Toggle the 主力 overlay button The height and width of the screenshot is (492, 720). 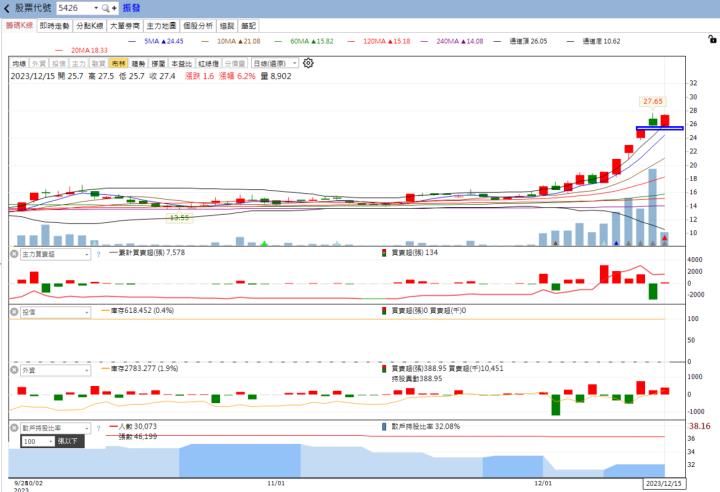(79, 63)
